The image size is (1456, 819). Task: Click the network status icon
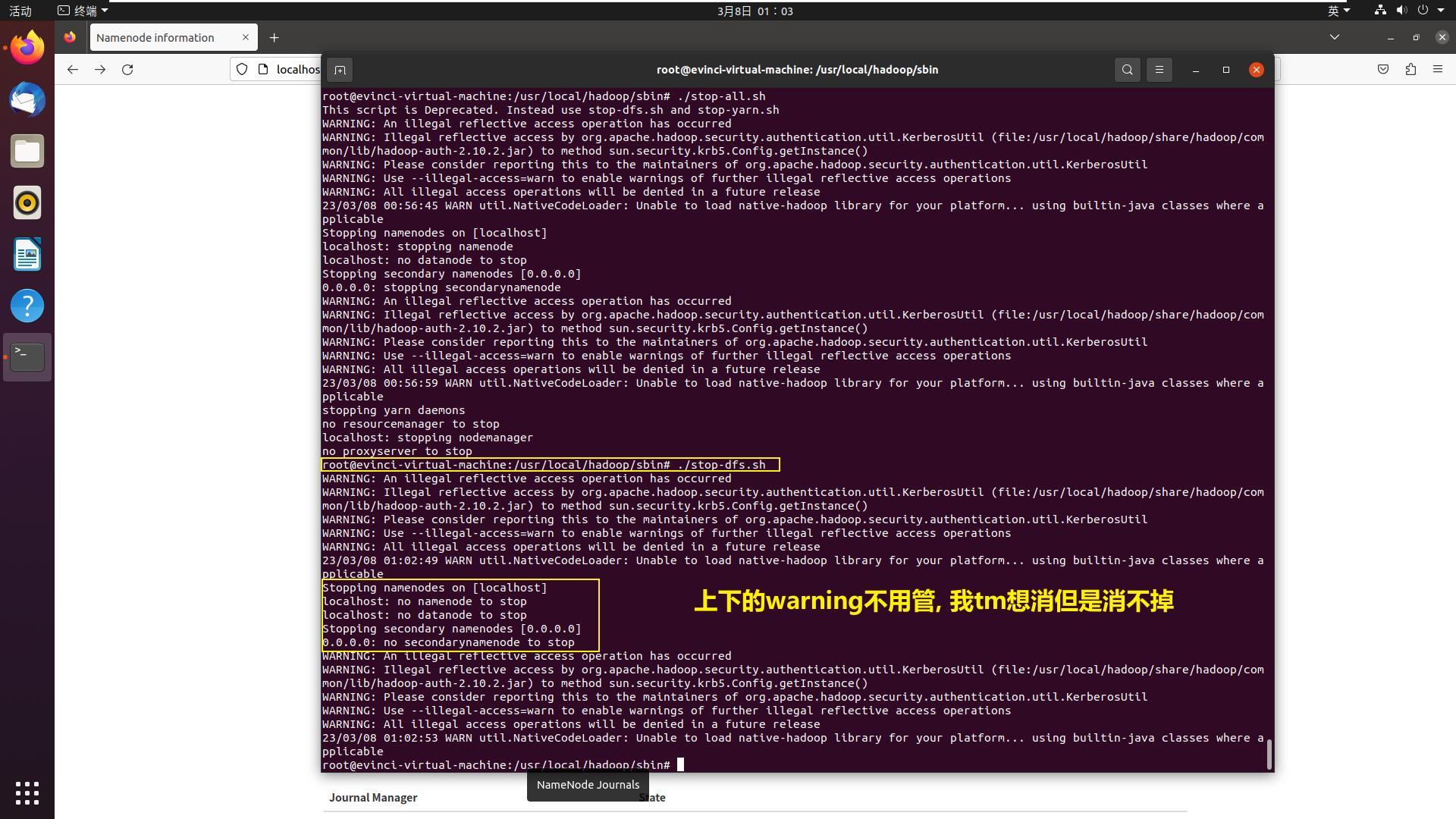coord(1380,11)
